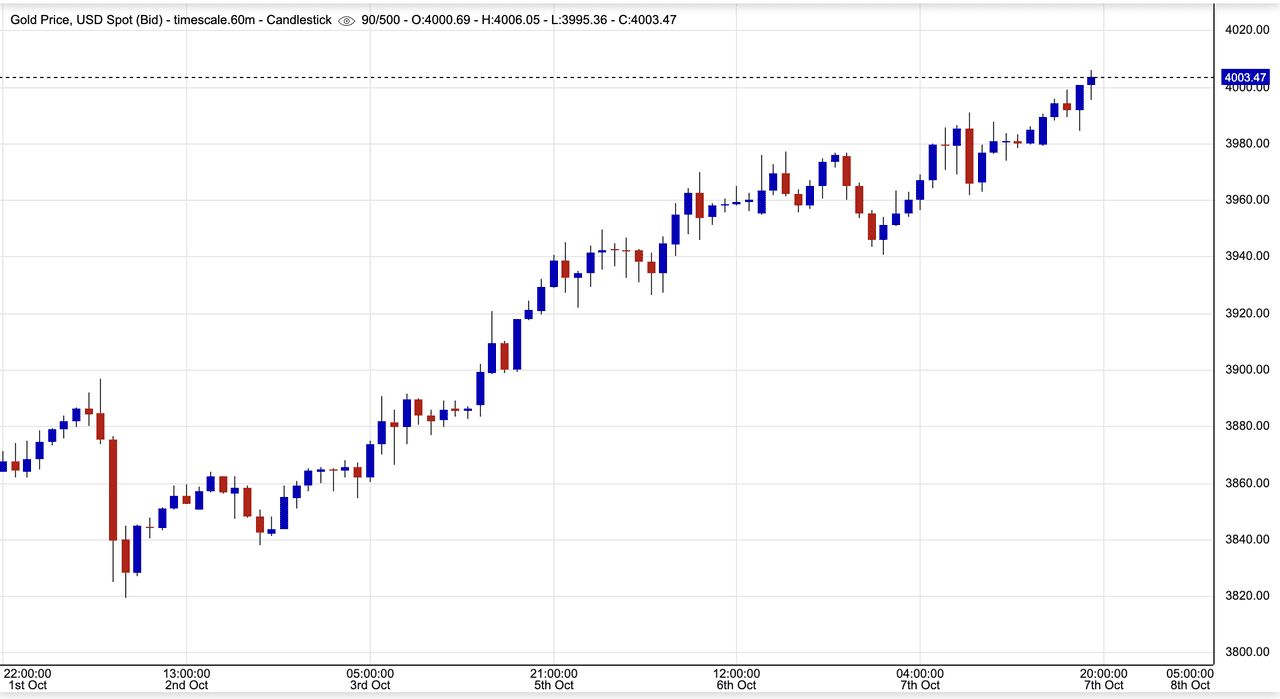1280x699 pixels.
Task: Click the 3800.00 price axis label
Action: (1247, 653)
